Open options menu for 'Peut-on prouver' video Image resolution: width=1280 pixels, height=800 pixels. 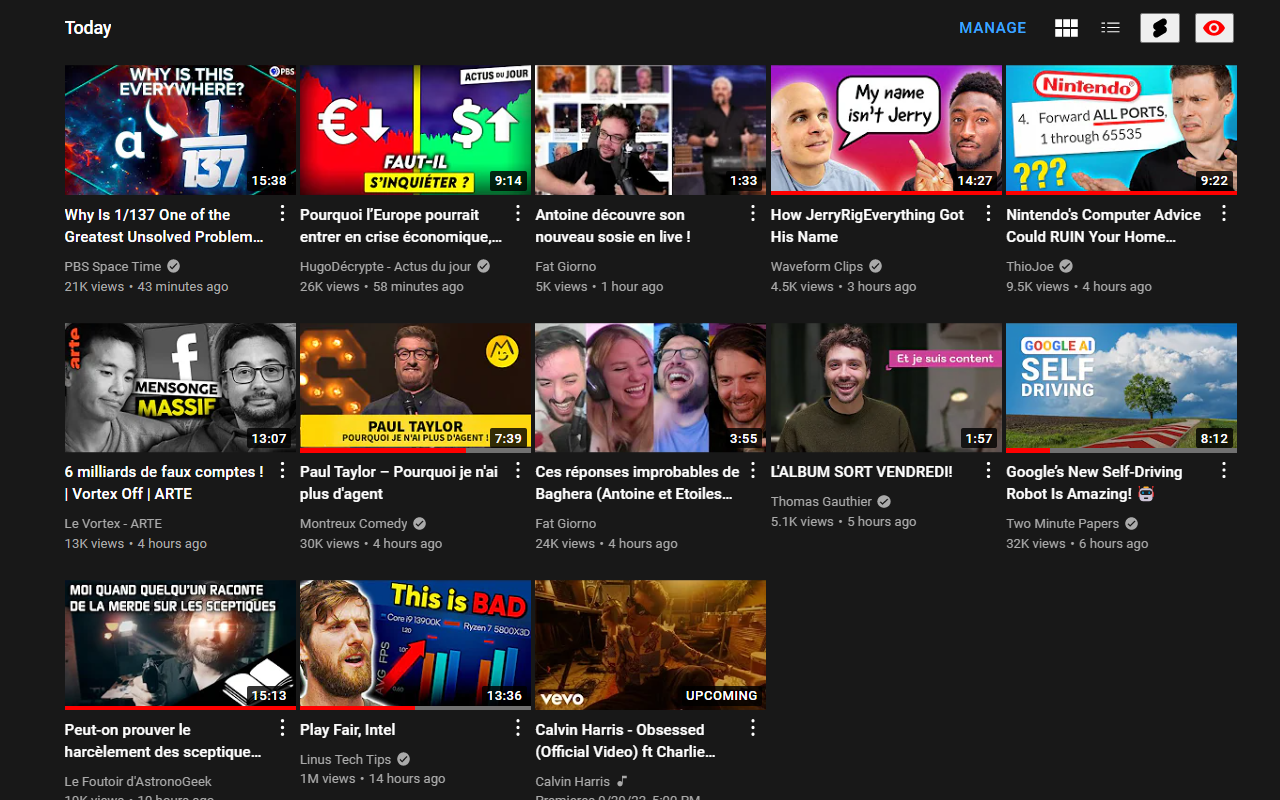point(282,728)
